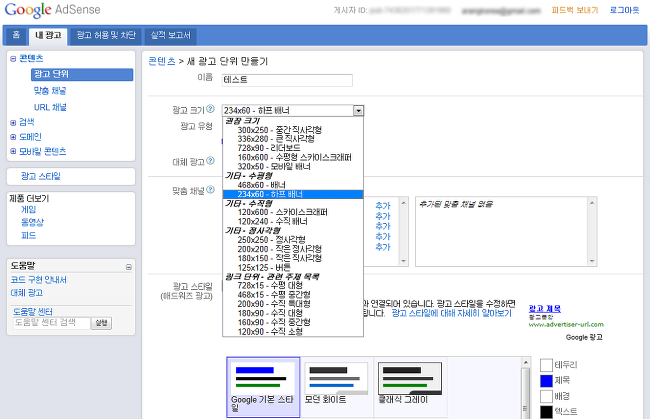650x419 pixels.
Task: Open the 도움말 센터 link
Action: (33, 311)
